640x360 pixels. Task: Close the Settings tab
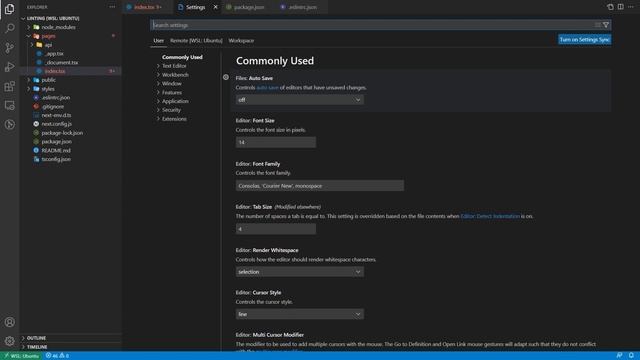tap(216, 7)
